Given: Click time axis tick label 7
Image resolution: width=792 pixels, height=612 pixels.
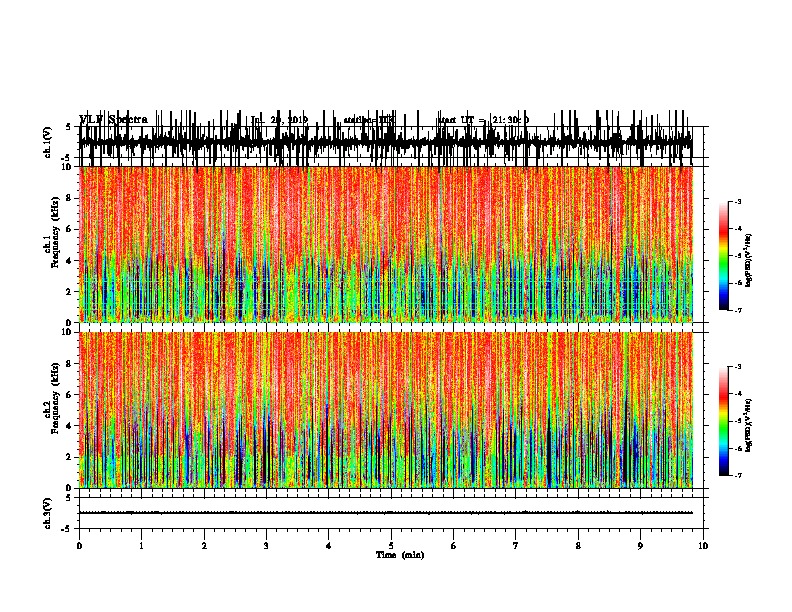Looking at the screenshot, I should tap(515, 546).
